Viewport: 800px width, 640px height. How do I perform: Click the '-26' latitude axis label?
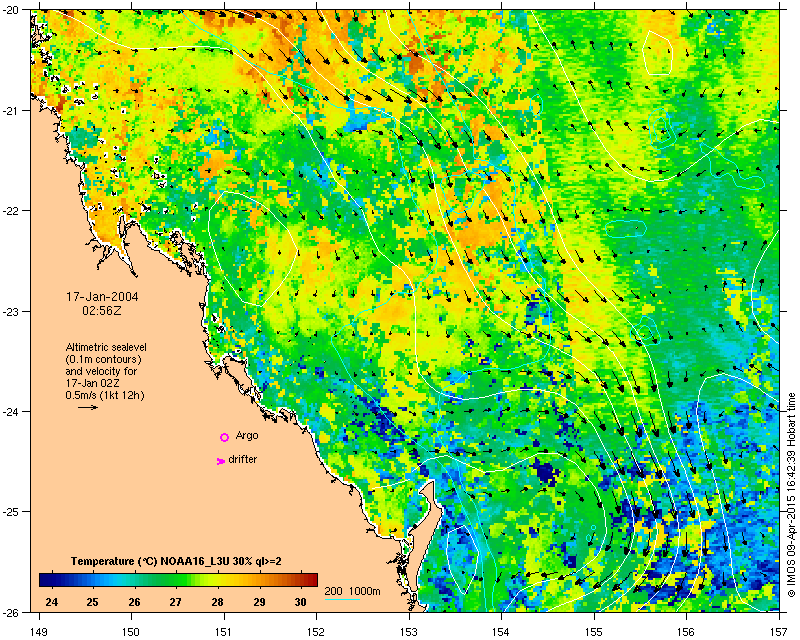tap(12, 611)
